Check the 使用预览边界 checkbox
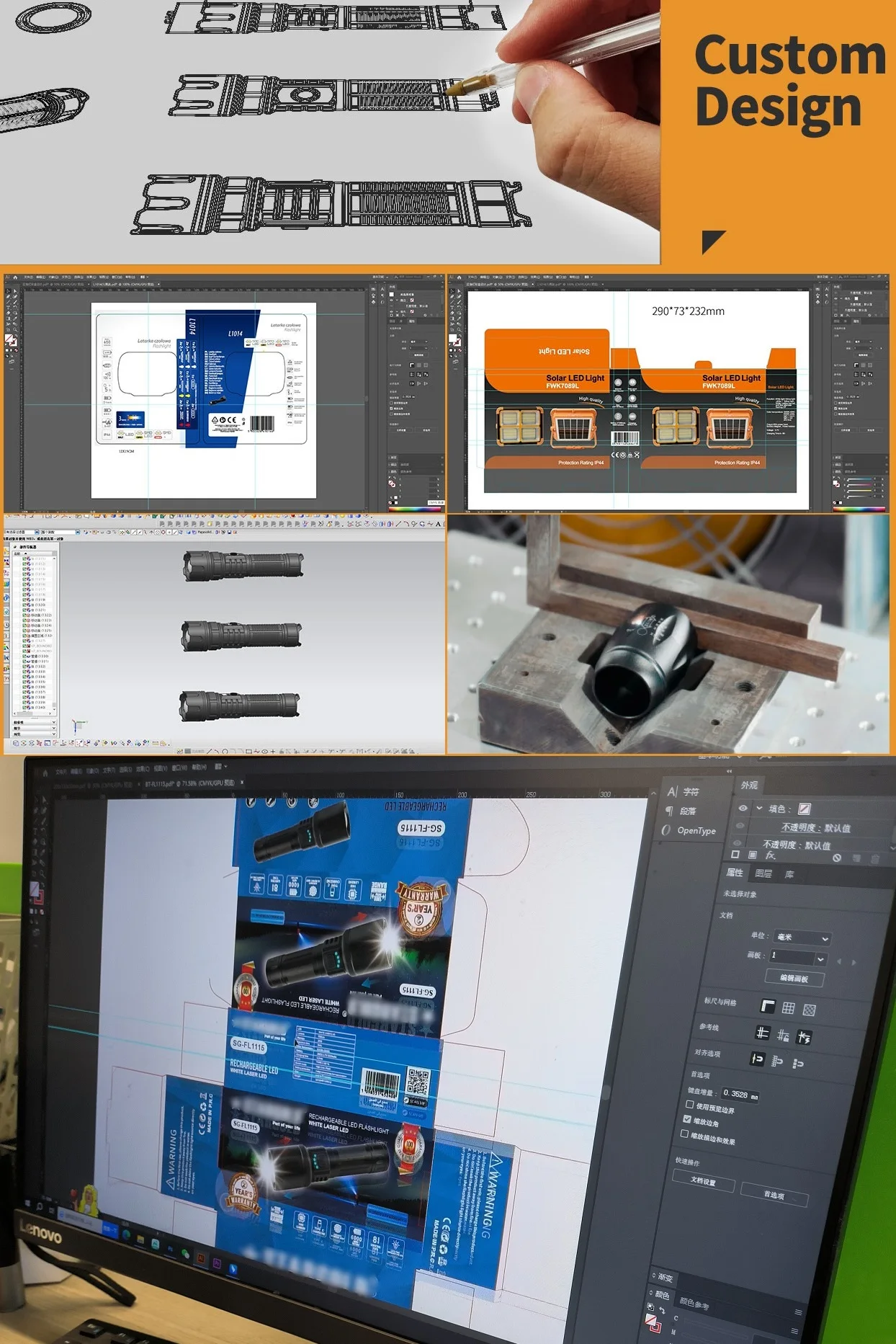The image size is (896, 1344). coord(689,1104)
